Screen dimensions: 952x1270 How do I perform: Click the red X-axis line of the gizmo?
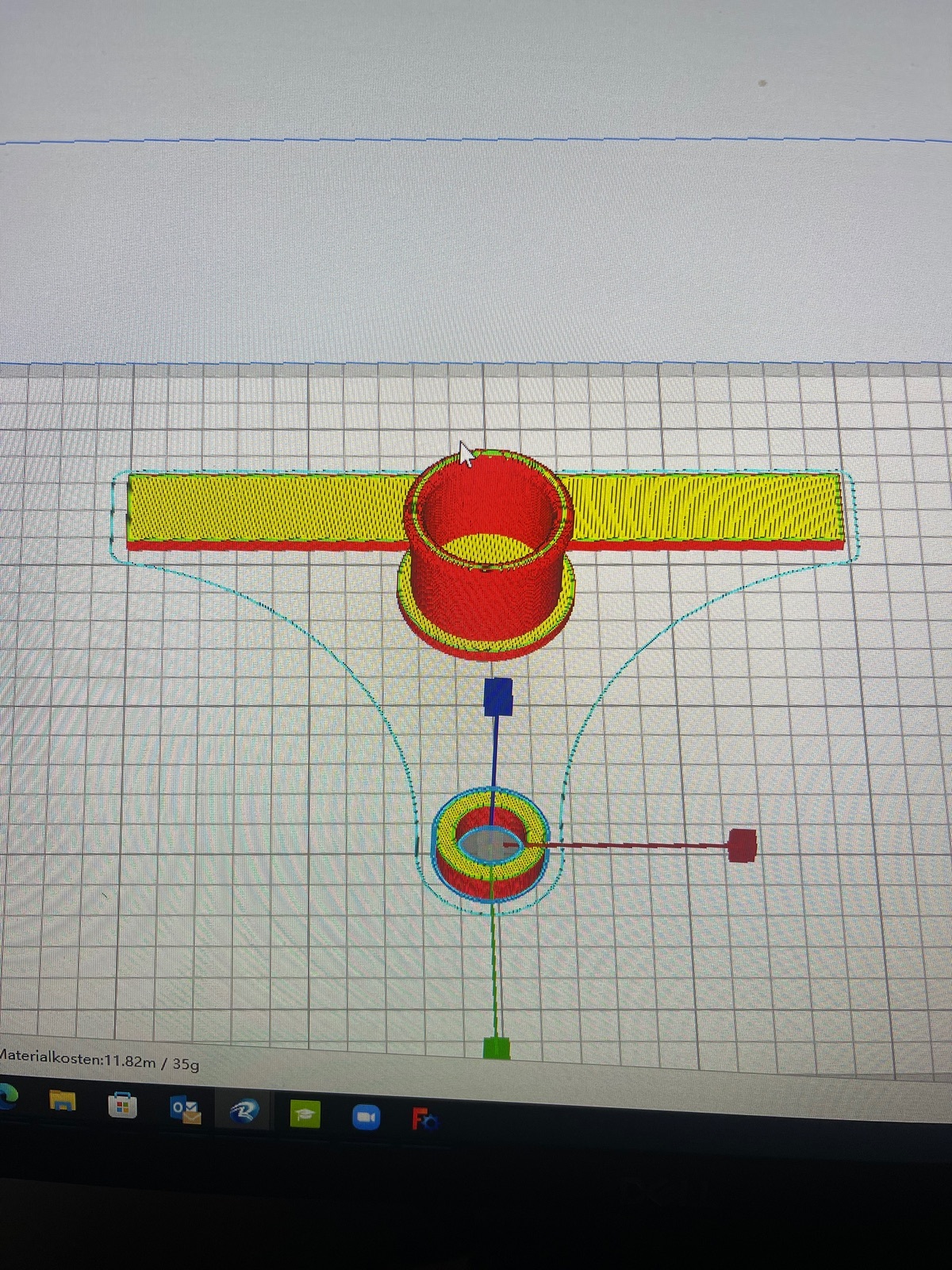[635, 845]
